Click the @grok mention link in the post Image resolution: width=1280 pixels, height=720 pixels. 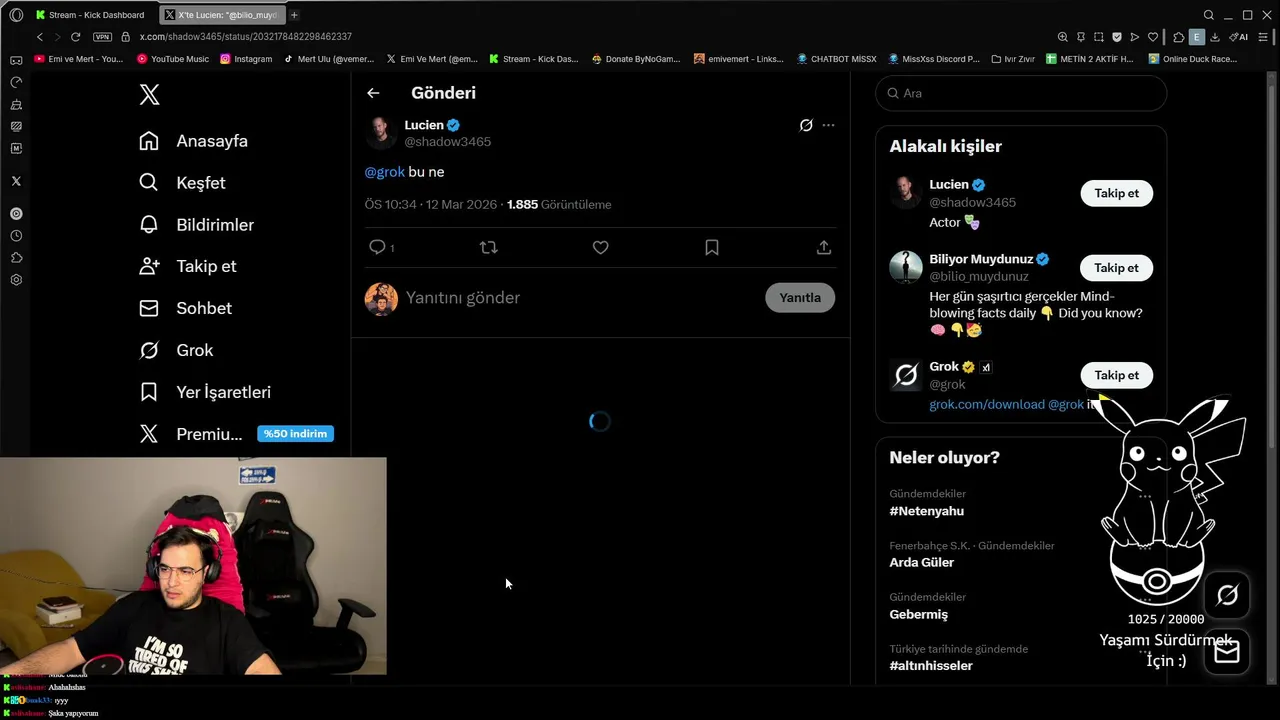click(x=385, y=172)
